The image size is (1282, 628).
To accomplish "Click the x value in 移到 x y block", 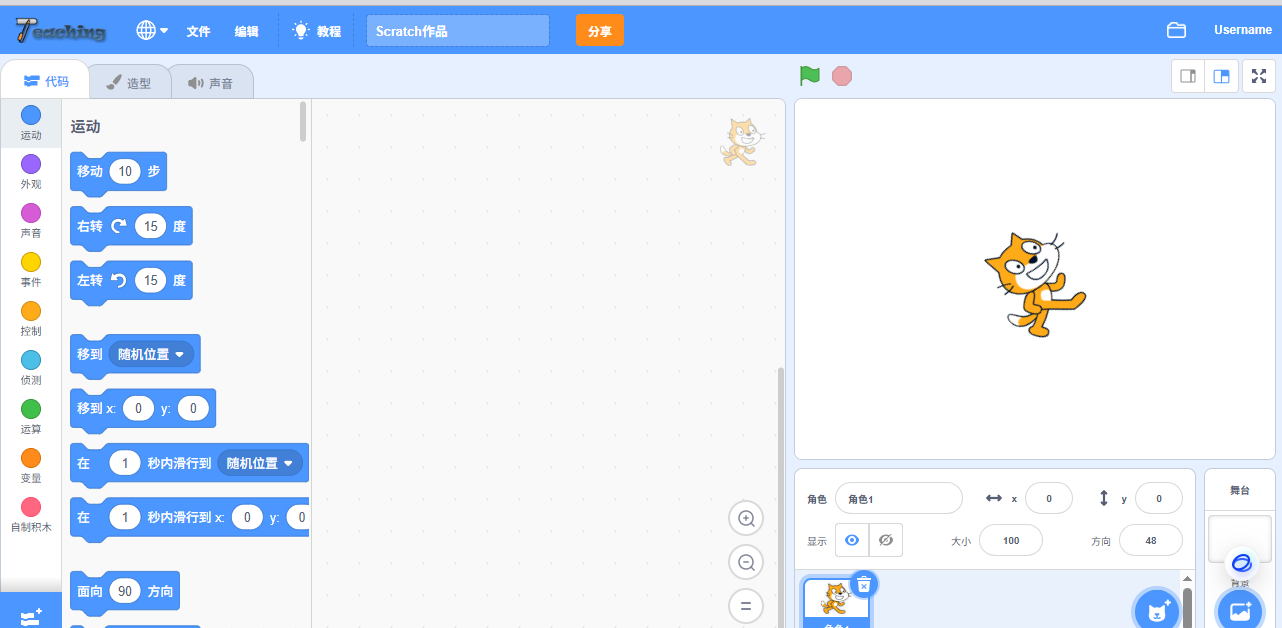I will [x=138, y=408].
